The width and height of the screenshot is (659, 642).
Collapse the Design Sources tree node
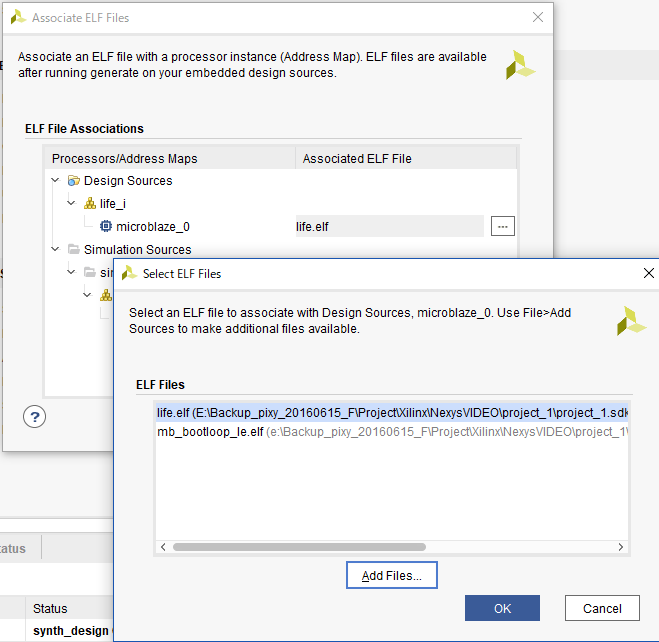tap(55, 180)
